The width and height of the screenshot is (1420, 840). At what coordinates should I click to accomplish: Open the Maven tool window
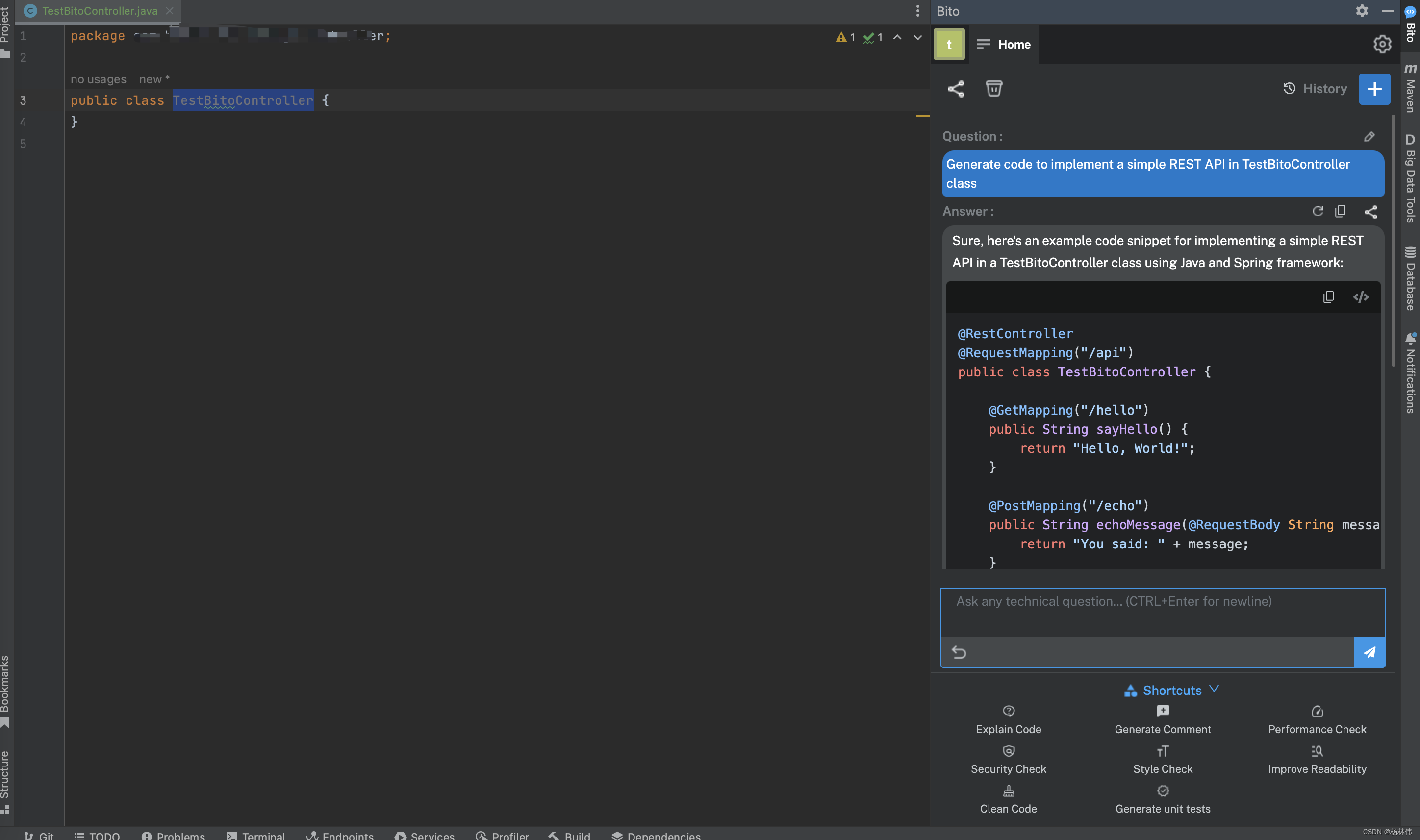pos(1410,88)
